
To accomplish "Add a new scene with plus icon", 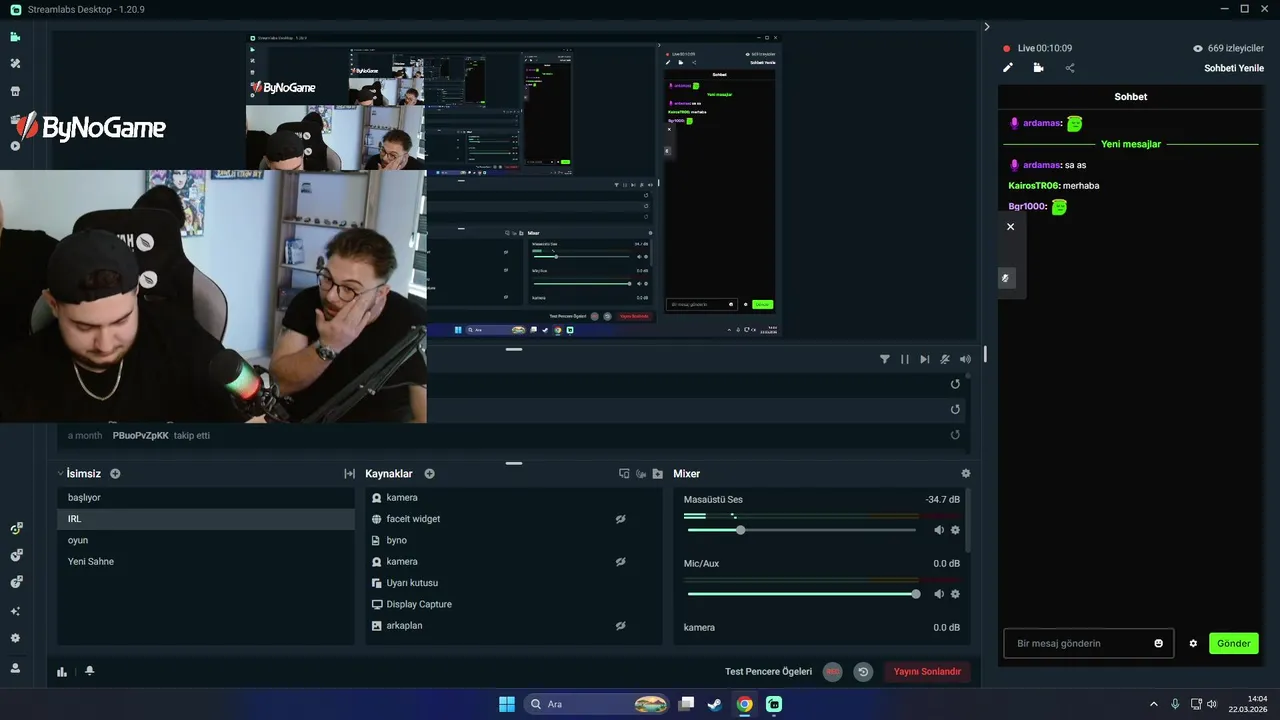I will pyautogui.click(x=115, y=474).
